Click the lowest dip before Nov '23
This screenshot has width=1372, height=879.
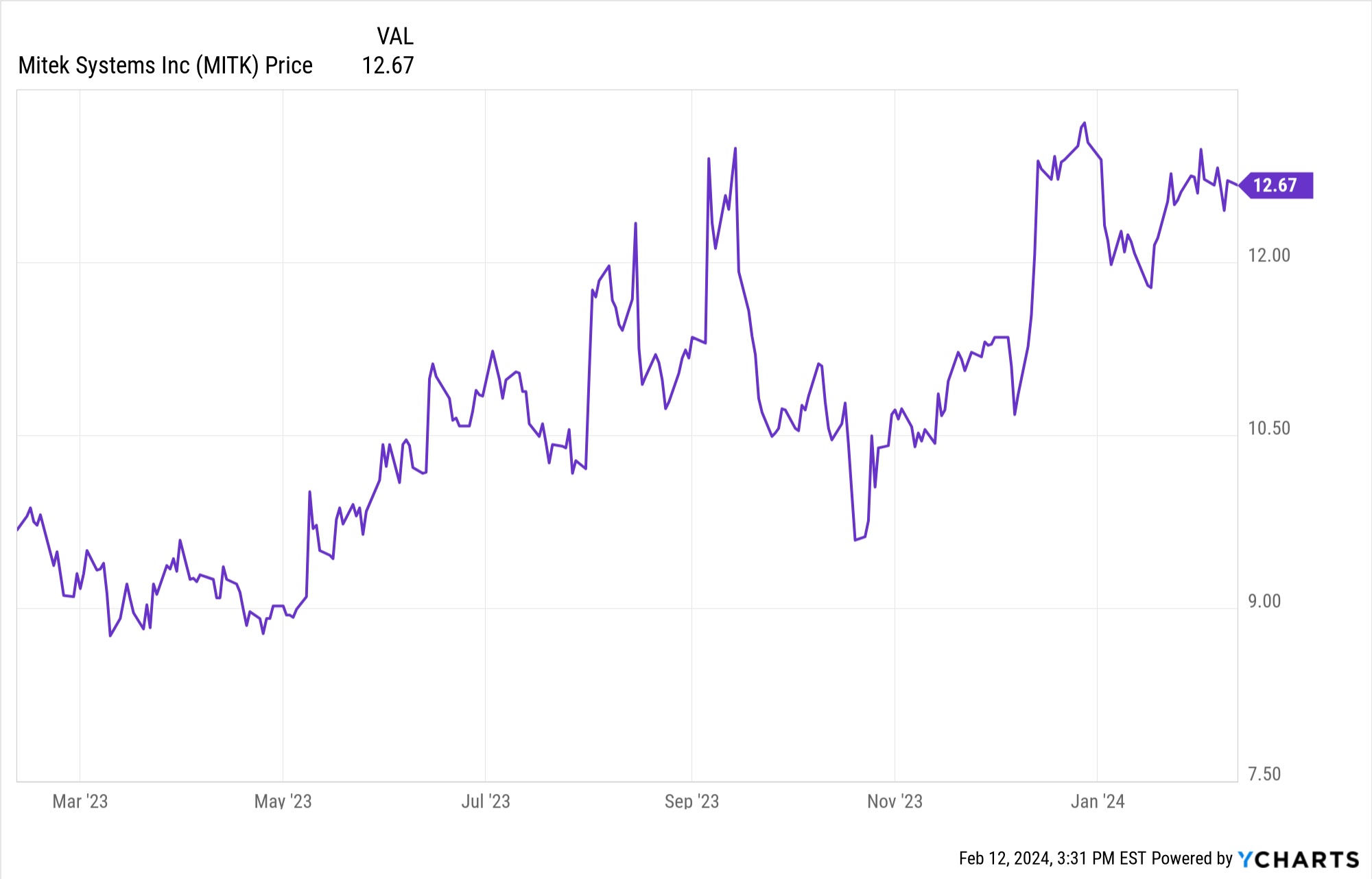[855, 540]
